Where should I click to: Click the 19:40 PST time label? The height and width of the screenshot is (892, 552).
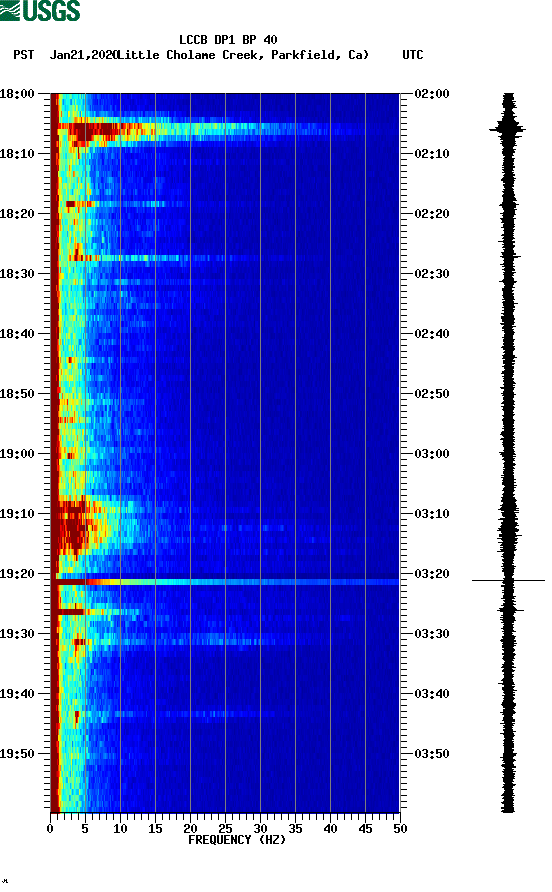(17, 694)
